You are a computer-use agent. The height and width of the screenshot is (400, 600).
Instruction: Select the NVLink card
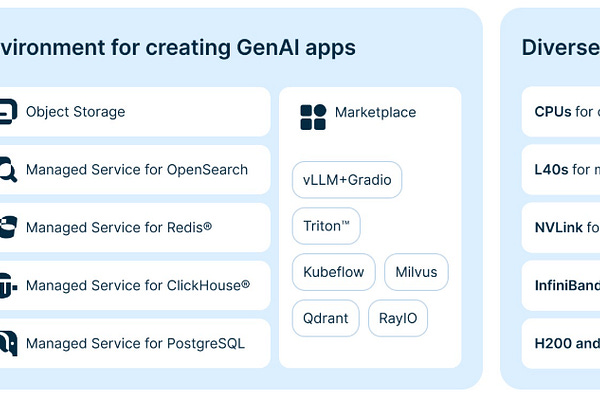point(561,227)
